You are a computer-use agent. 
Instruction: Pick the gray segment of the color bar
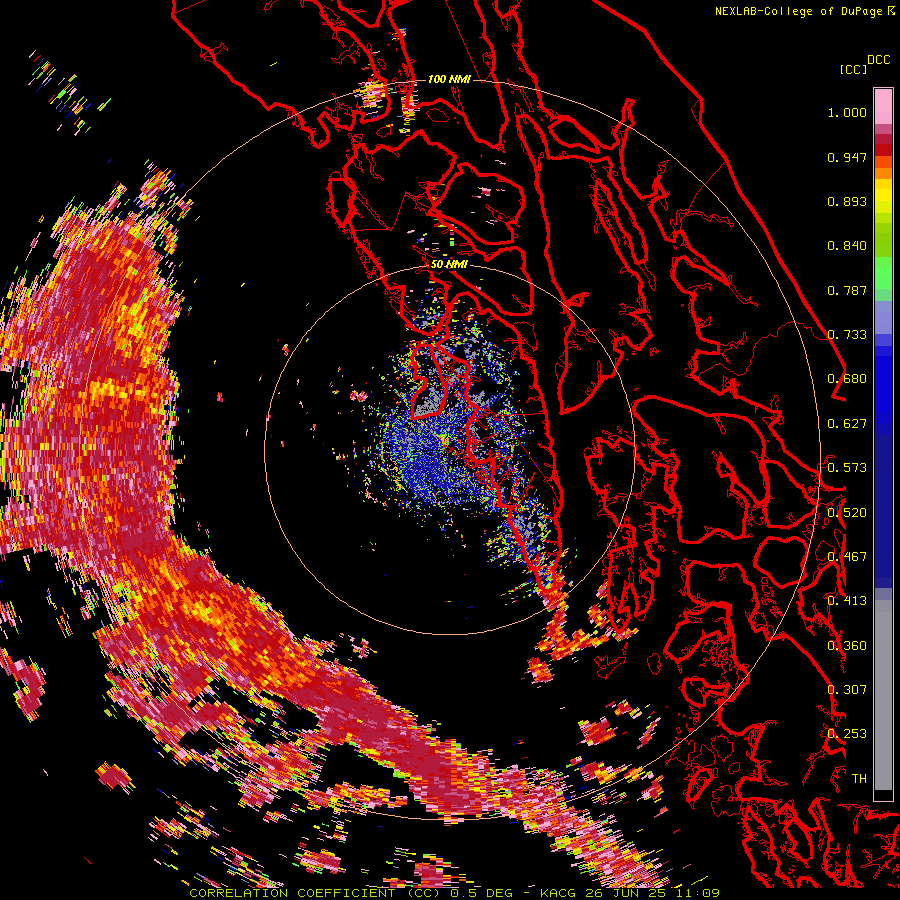coord(883,695)
